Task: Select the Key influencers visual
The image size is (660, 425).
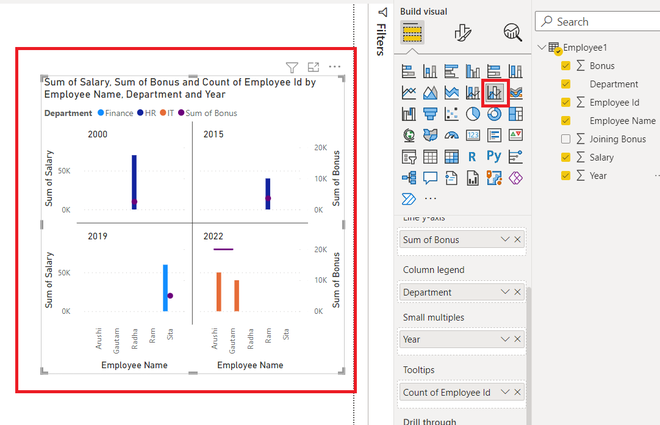Action: point(516,157)
